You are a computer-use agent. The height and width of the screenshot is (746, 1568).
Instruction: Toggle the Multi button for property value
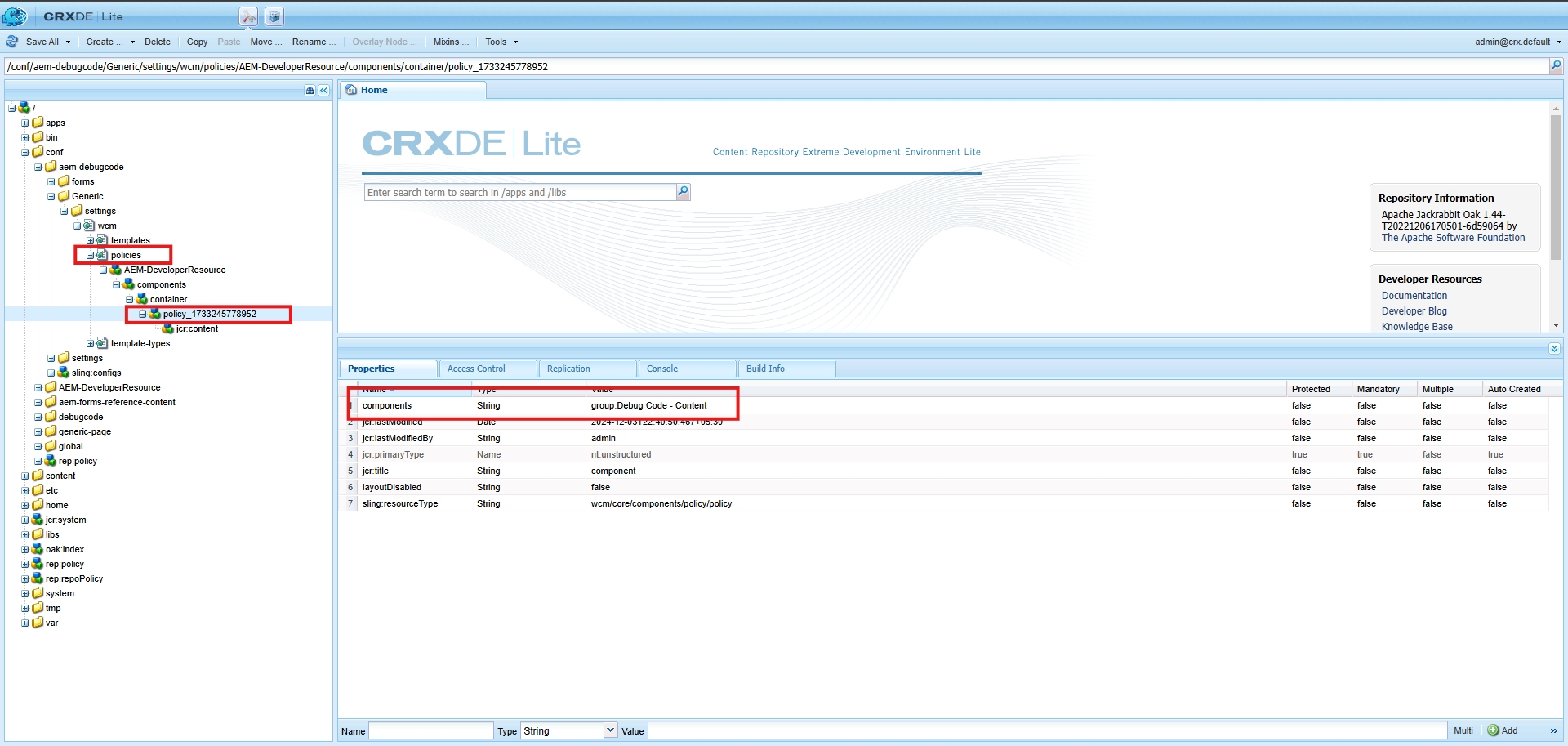(x=1463, y=730)
